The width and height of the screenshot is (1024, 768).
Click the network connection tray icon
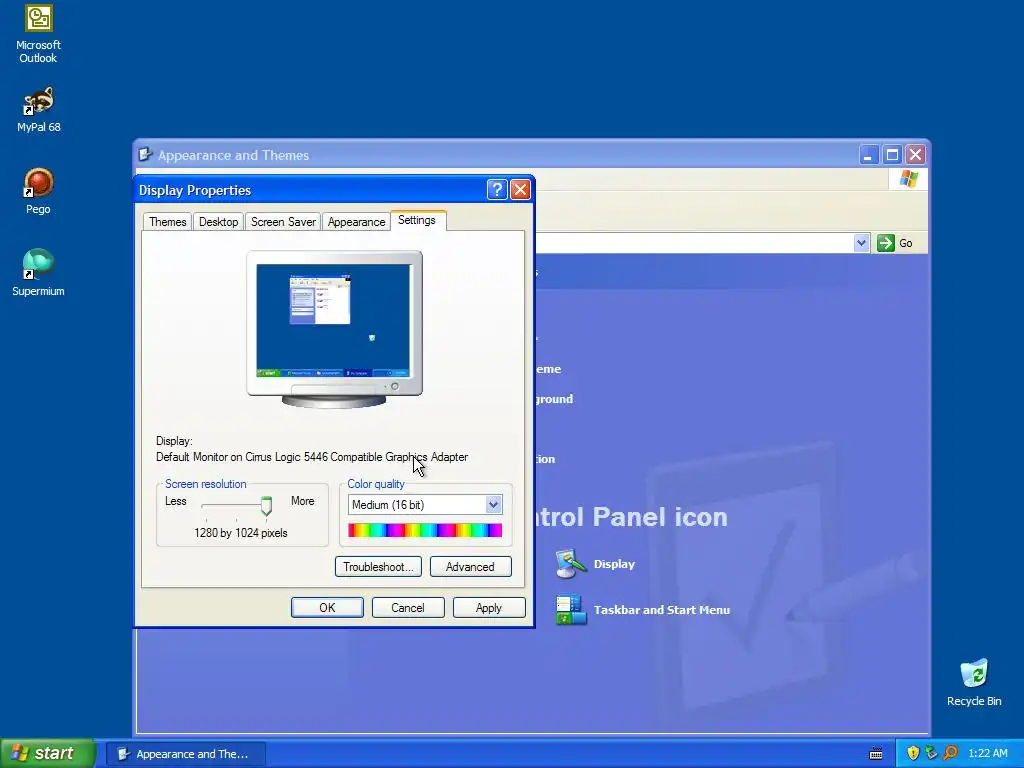pyautogui.click(x=931, y=753)
